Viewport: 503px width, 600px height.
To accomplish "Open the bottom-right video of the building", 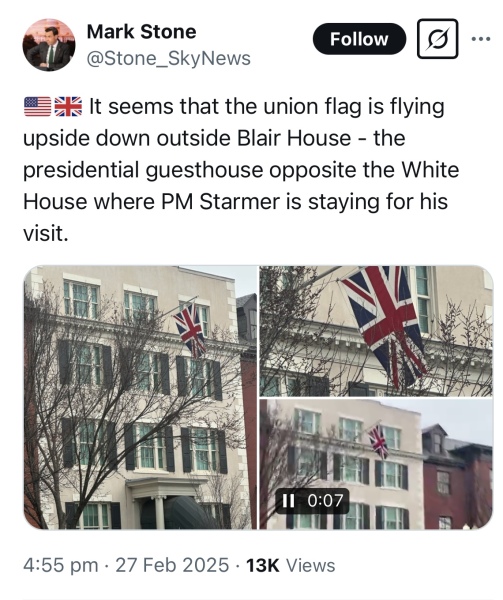I will [376, 464].
